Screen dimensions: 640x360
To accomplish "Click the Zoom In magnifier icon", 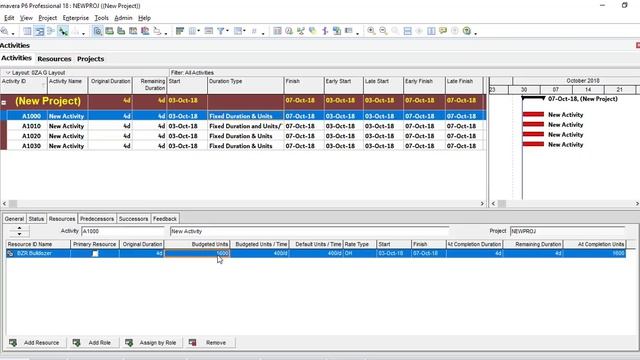I will click(x=371, y=31).
